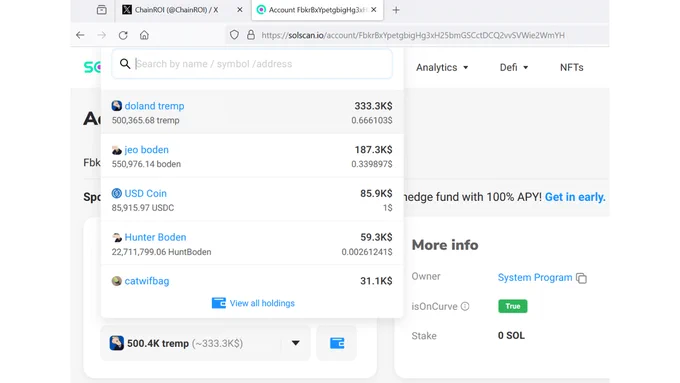Image resolution: width=680 pixels, height=383 pixels.
Task: Click the isOnCurve info icon
Action: [x=465, y=306]
